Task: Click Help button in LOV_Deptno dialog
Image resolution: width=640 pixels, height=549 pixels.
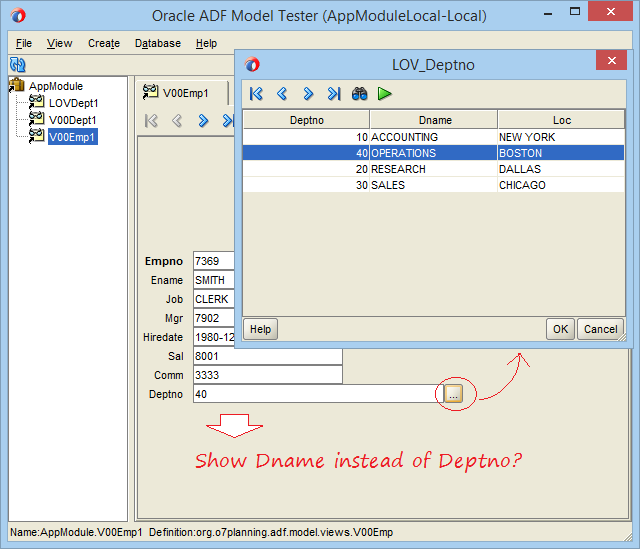Action: pos(260,329)
